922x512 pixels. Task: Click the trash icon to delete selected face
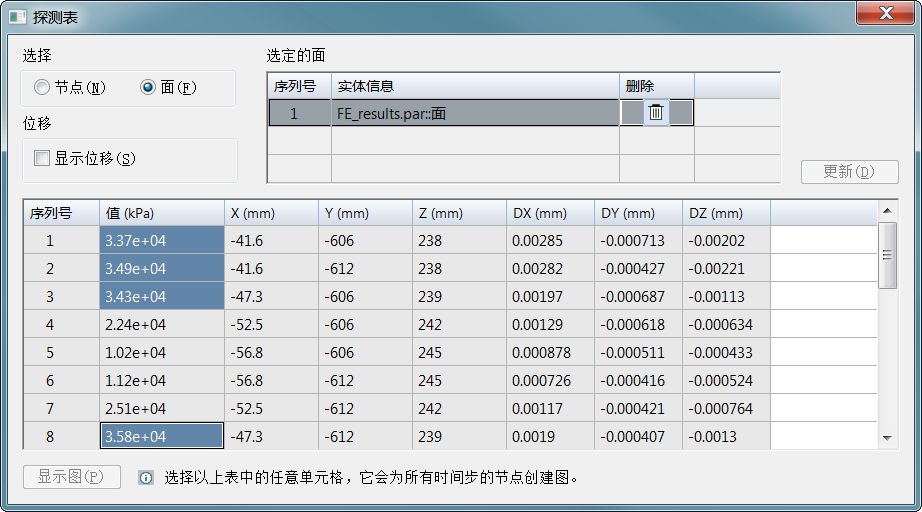(656, 113)
